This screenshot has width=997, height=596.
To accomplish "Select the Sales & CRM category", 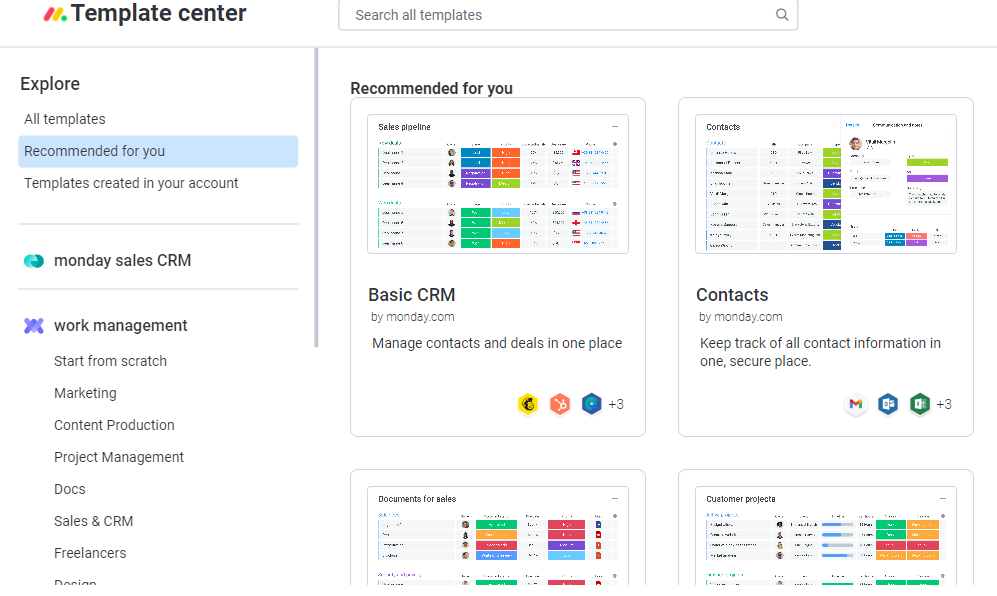I will [x=93, y=521].
